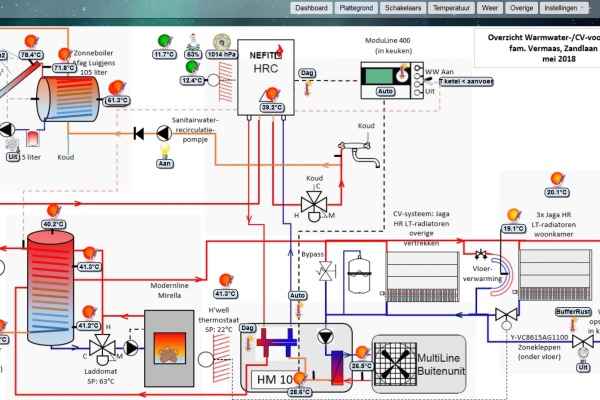Click the MultiLine Buitenunit fan icon
This screenshot has height=400, width=600.
point(395,363)
